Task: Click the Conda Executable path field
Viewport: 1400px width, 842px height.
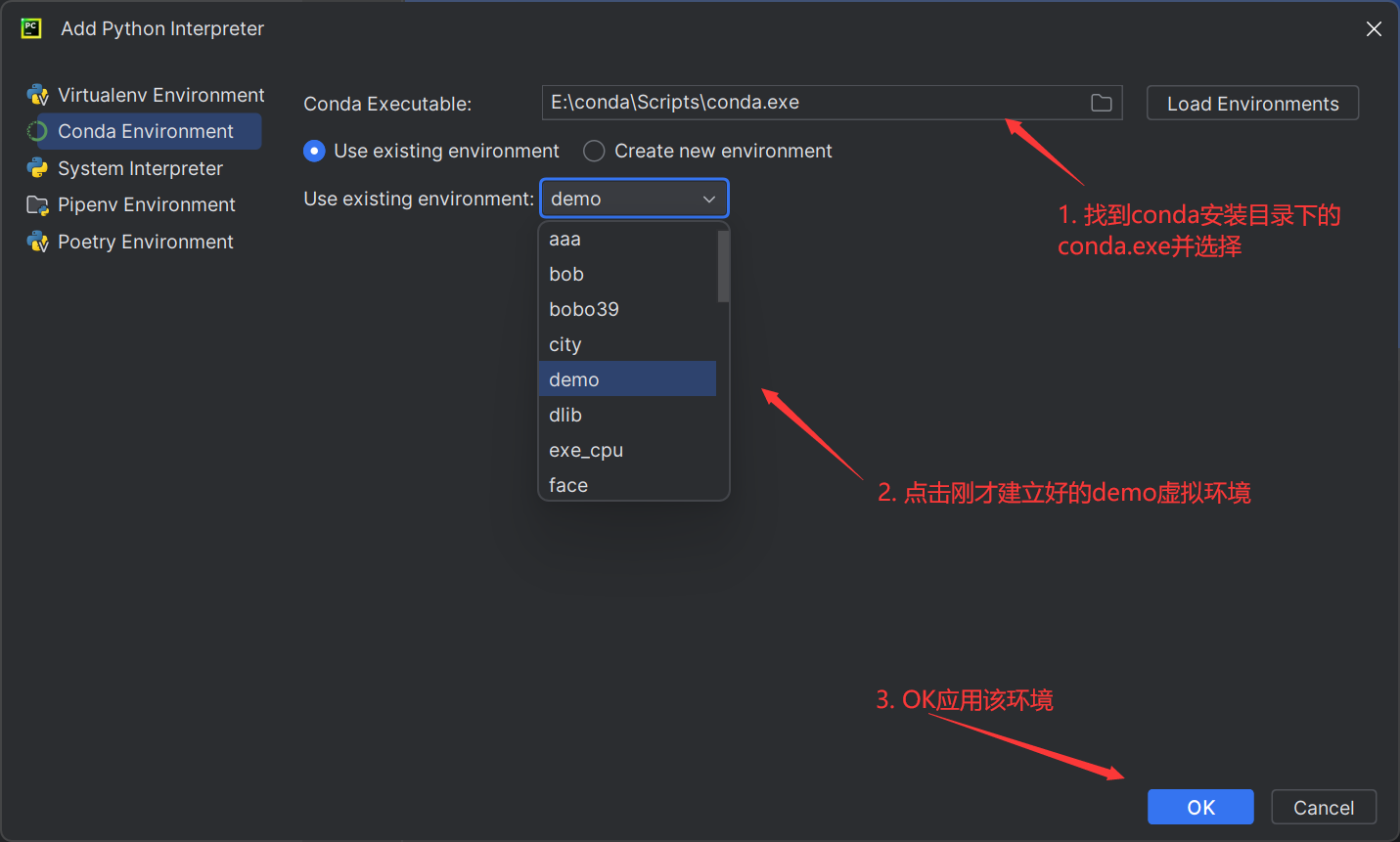Action: [832, 103]
